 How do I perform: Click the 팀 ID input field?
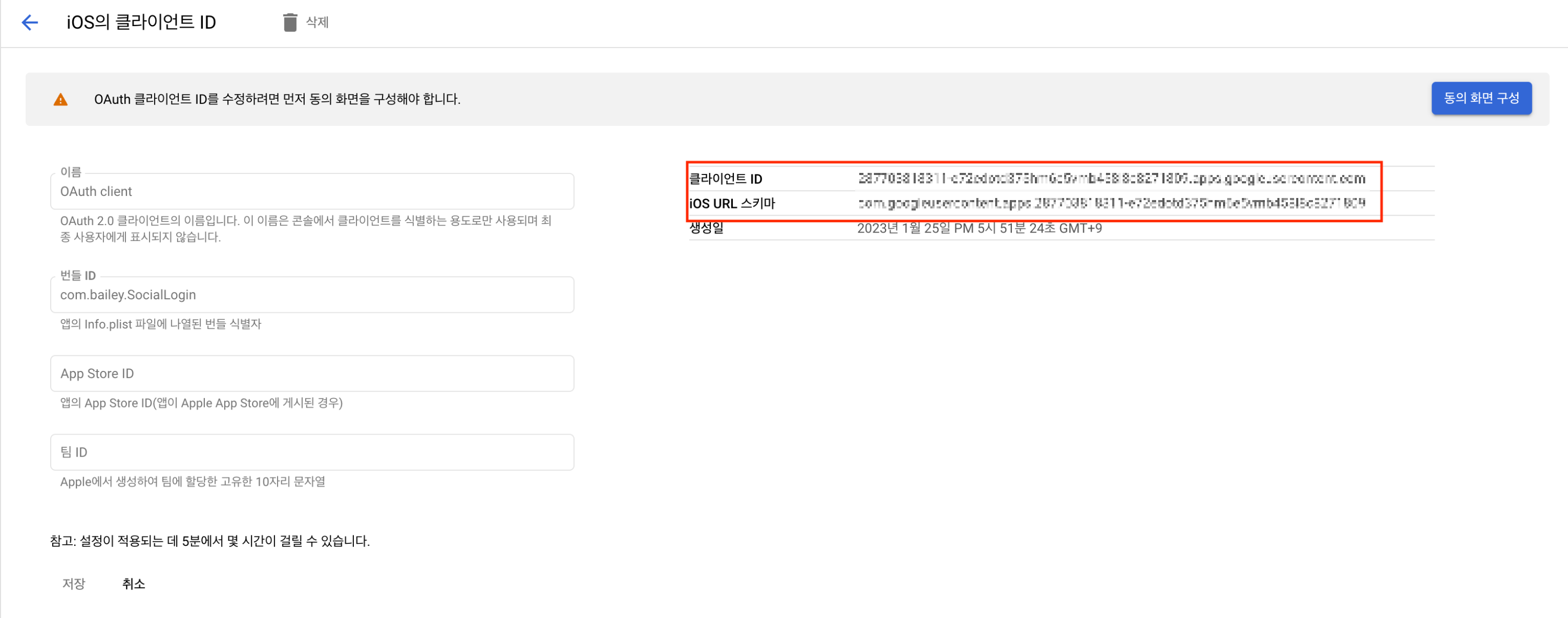(x=312, y=452)
